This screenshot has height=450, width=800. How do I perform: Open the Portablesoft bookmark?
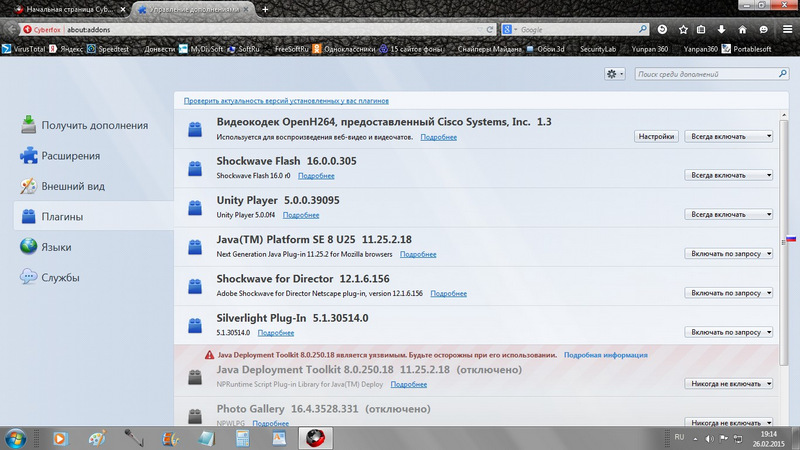tap(746, 49)
